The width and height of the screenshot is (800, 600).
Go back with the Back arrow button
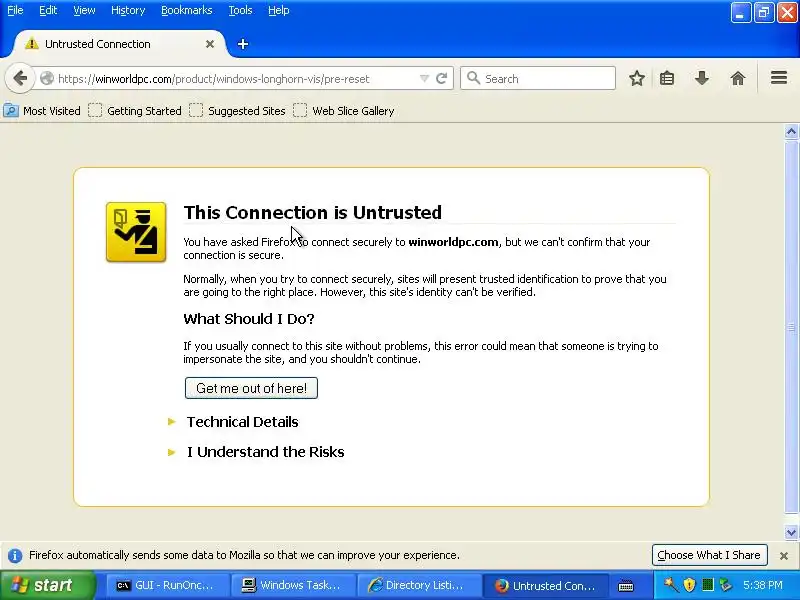(x=20, y=79)
